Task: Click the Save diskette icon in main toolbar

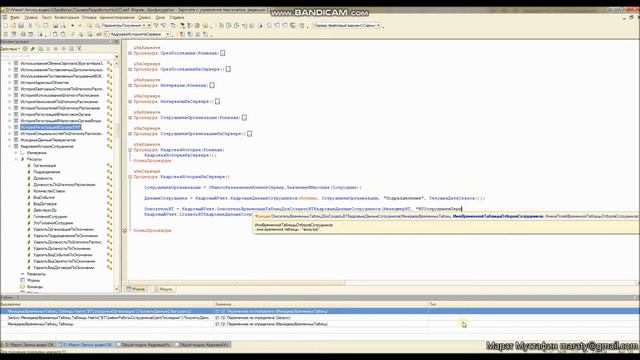Action: 21,25
